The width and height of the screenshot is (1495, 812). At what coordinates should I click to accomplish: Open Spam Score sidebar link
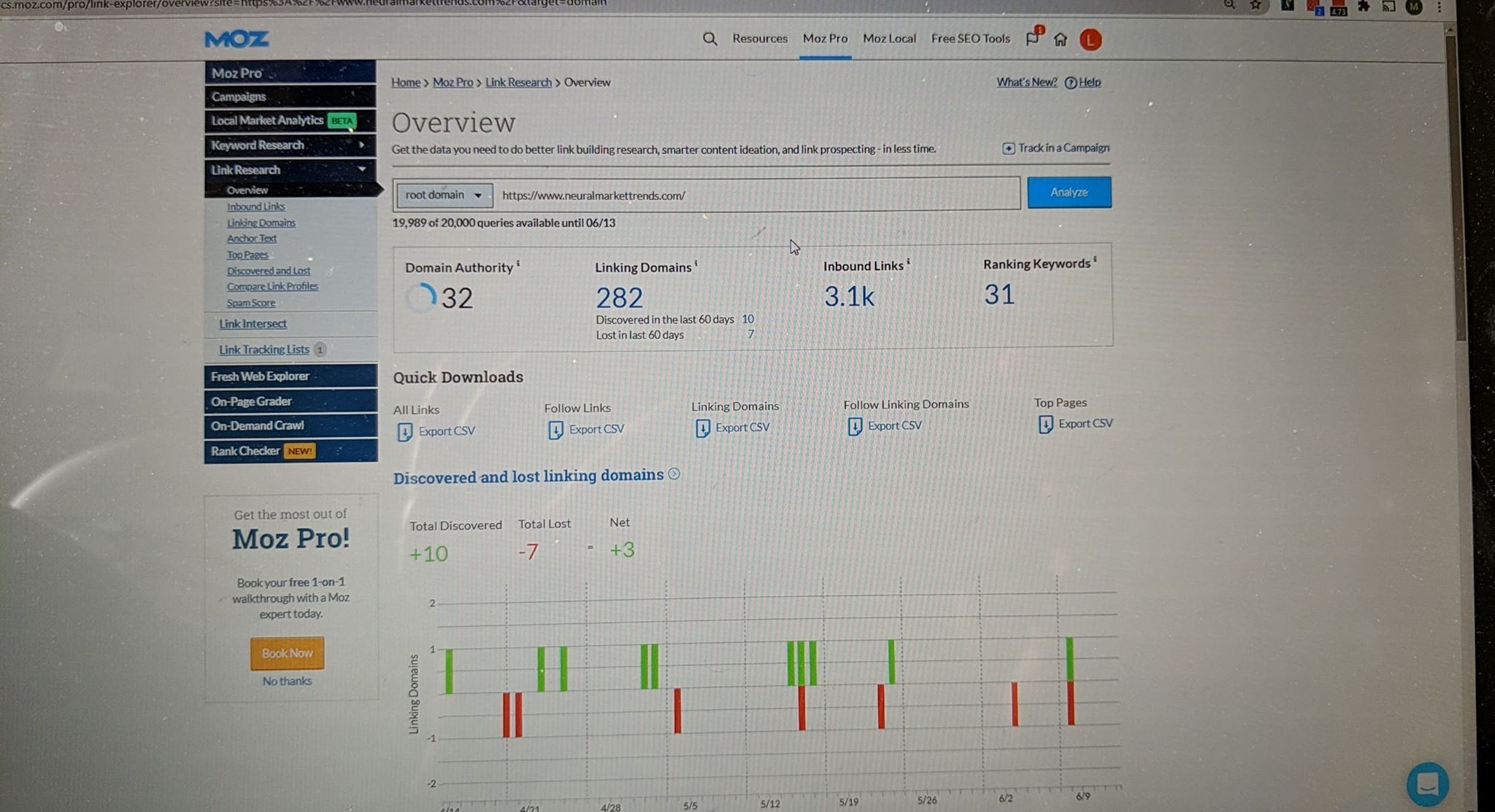click(x=250, y=303)
